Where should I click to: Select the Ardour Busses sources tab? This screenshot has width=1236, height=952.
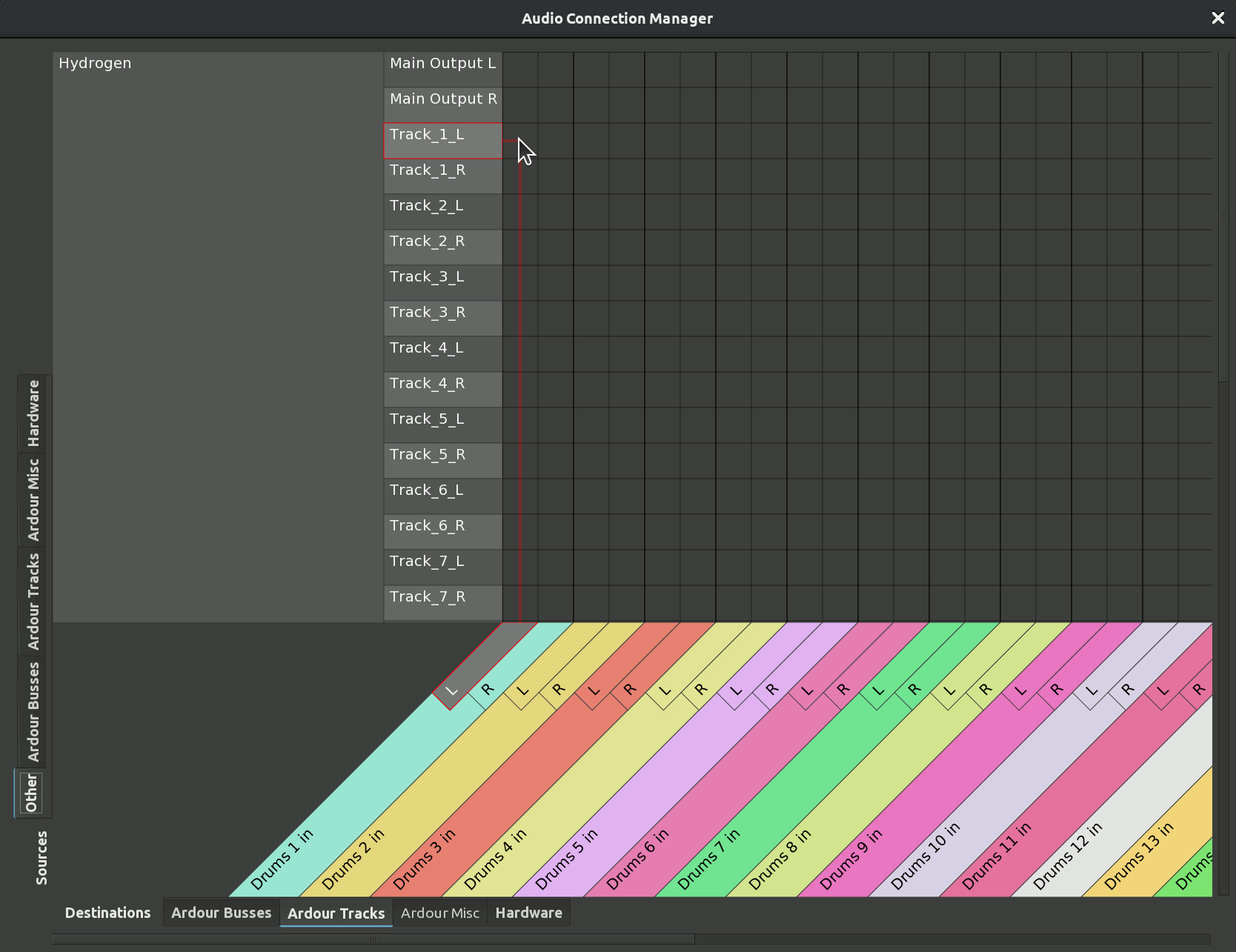(x=33, y=712)
